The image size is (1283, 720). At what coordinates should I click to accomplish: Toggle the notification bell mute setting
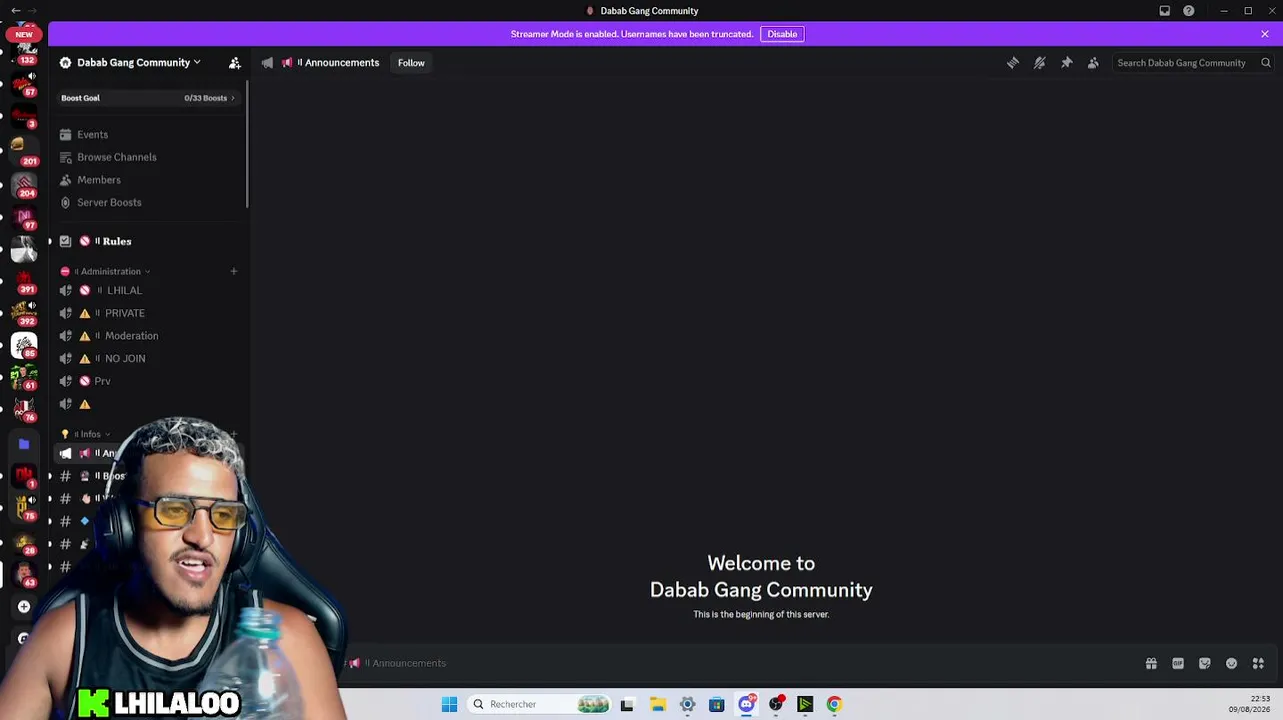pyautogui.click(x=1040, y=63)
